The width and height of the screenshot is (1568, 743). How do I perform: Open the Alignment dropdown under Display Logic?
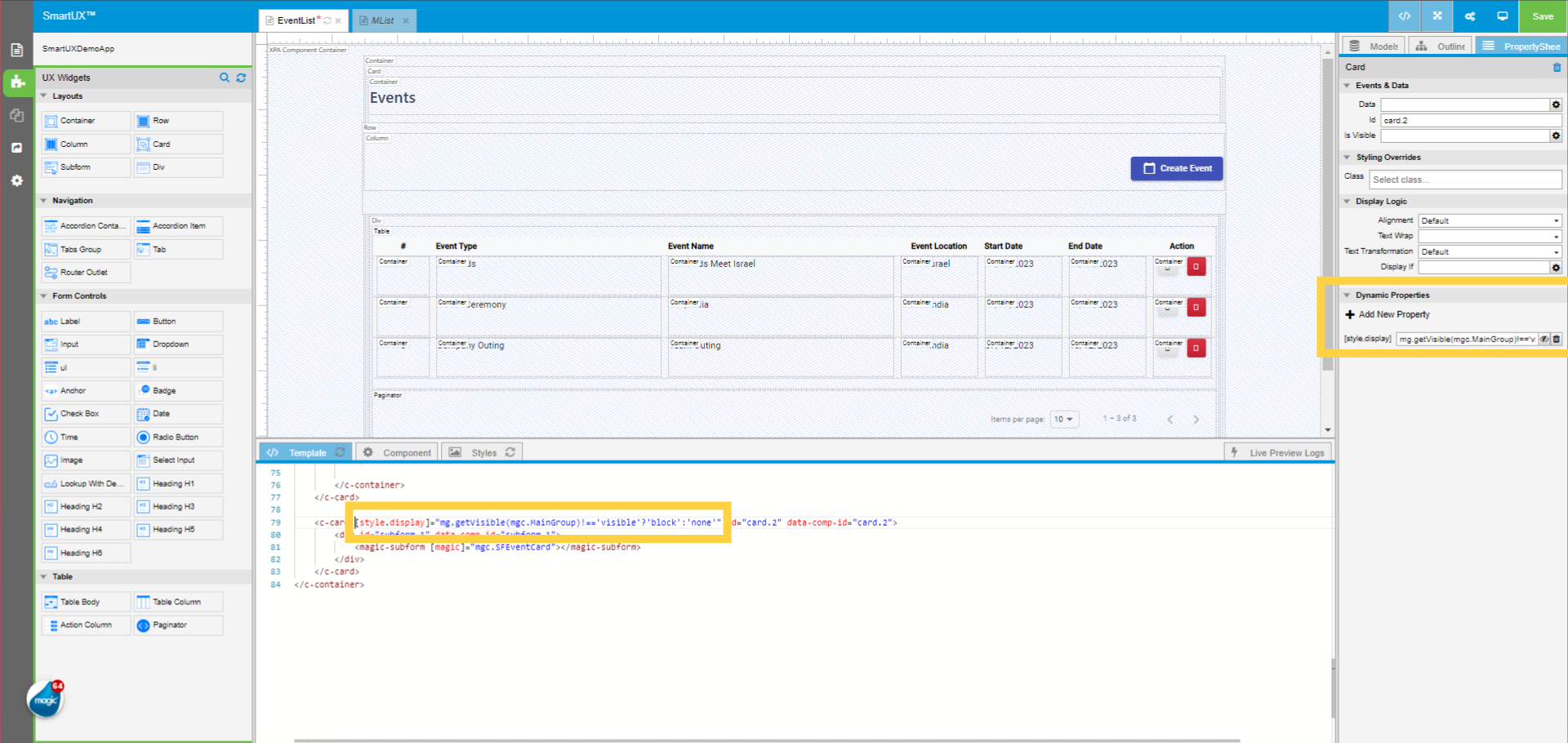(1489, 220)
